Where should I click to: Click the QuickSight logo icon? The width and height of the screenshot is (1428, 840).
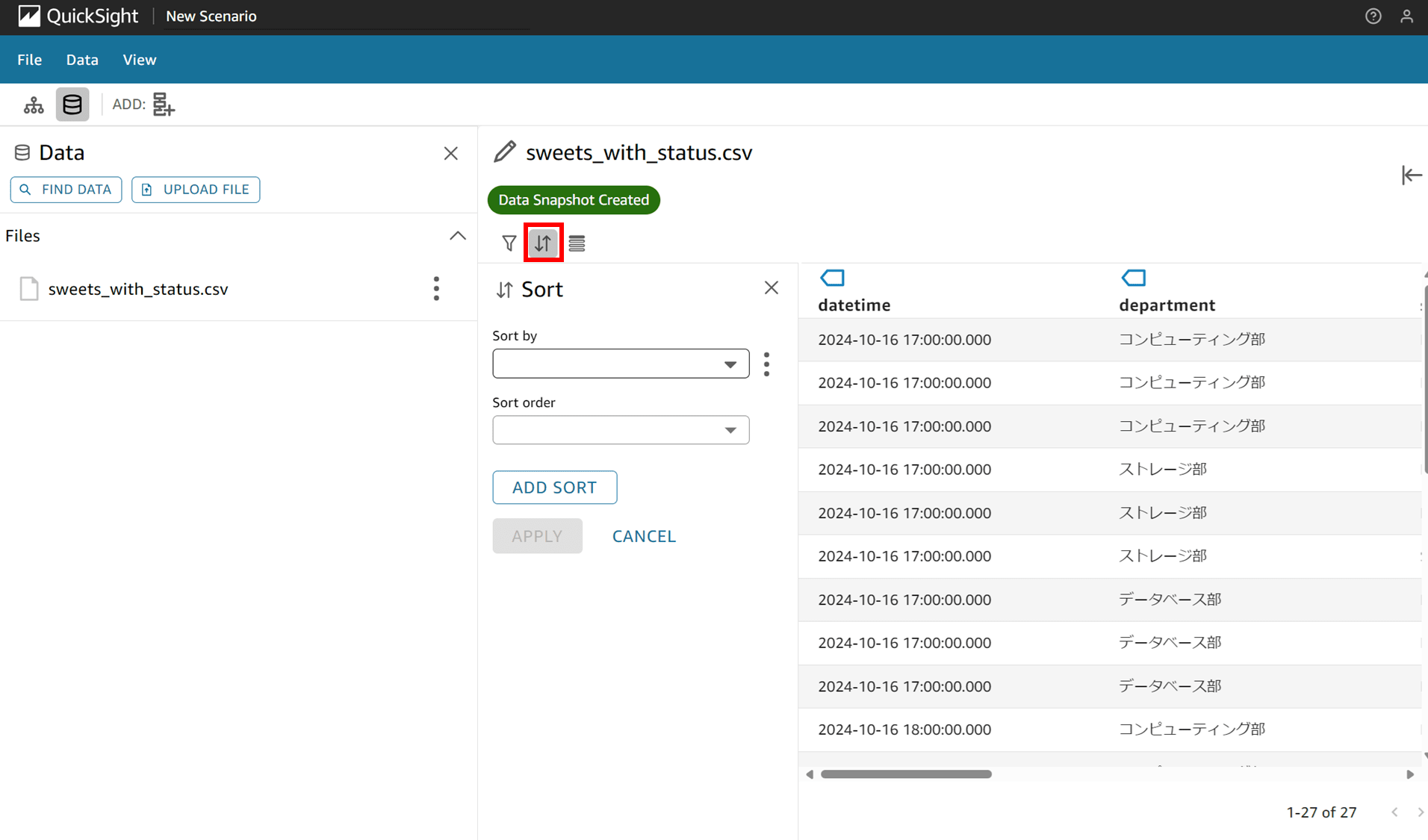(x=28, y=16)
